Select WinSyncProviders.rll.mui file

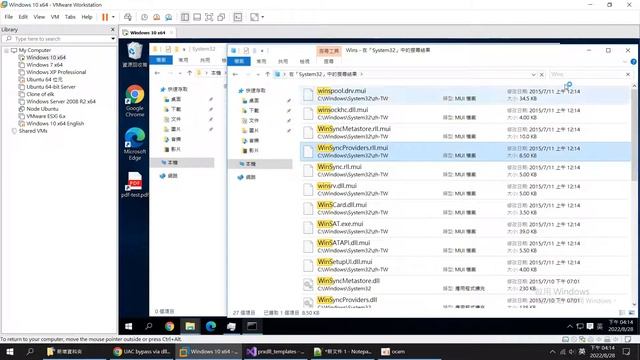465,151
